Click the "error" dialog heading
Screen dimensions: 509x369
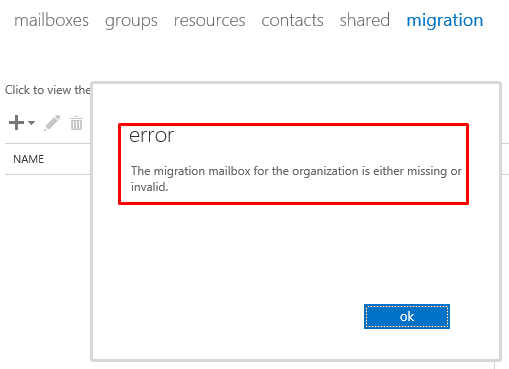152,136
